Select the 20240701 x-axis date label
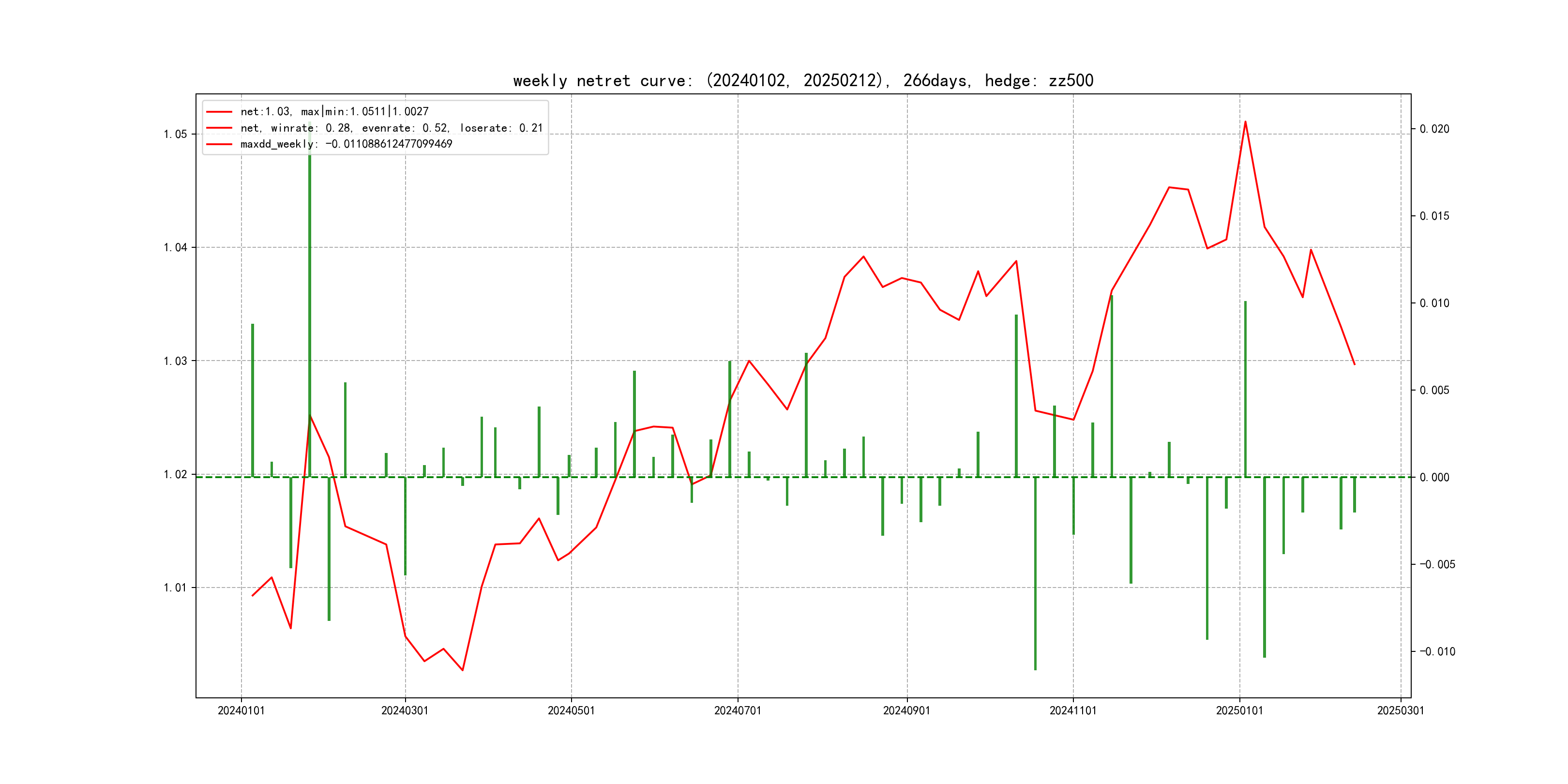This screenshot has height=784, width=1568. tap(738, 710)
